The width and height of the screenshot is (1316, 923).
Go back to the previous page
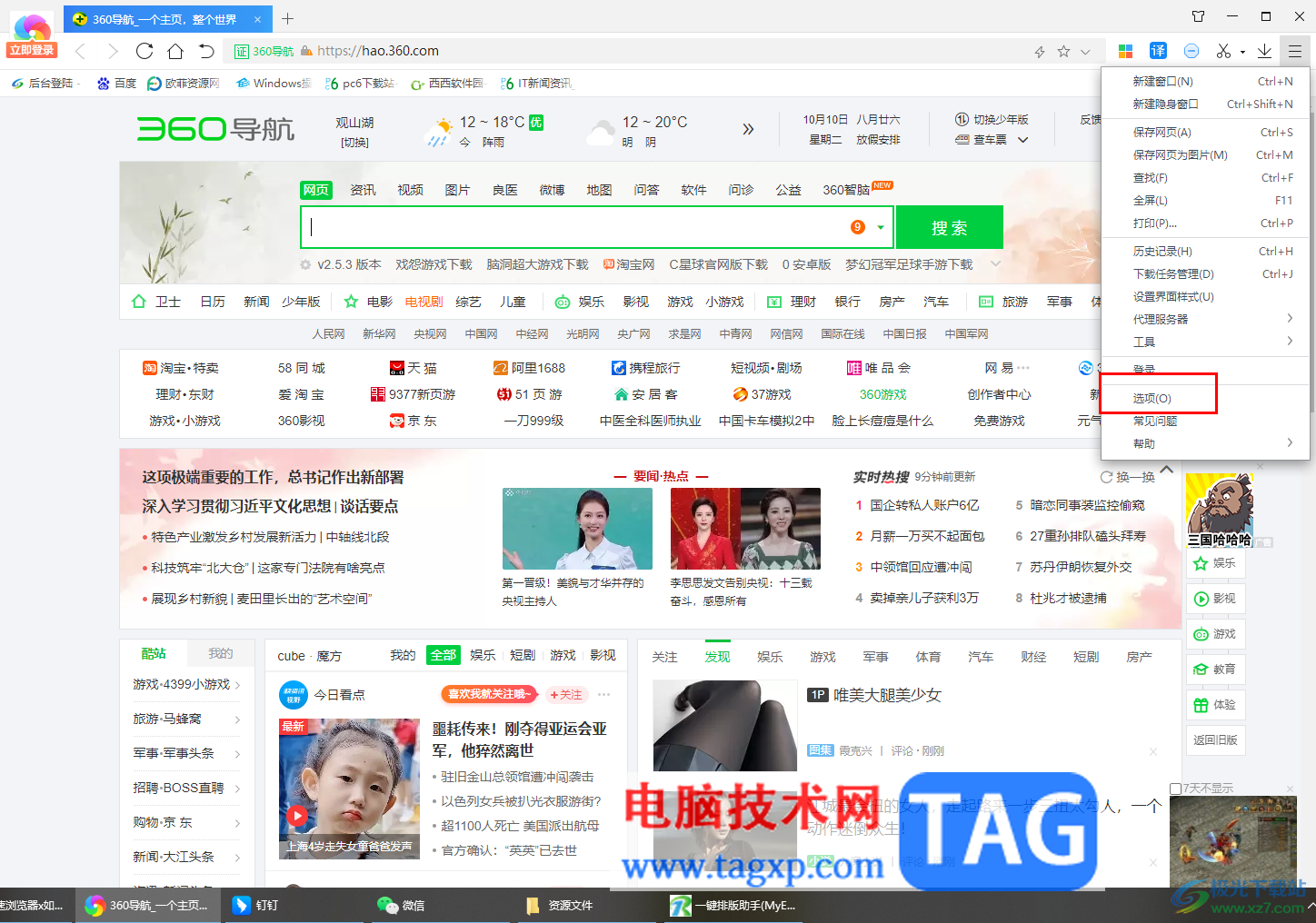[x=80, y=51]
